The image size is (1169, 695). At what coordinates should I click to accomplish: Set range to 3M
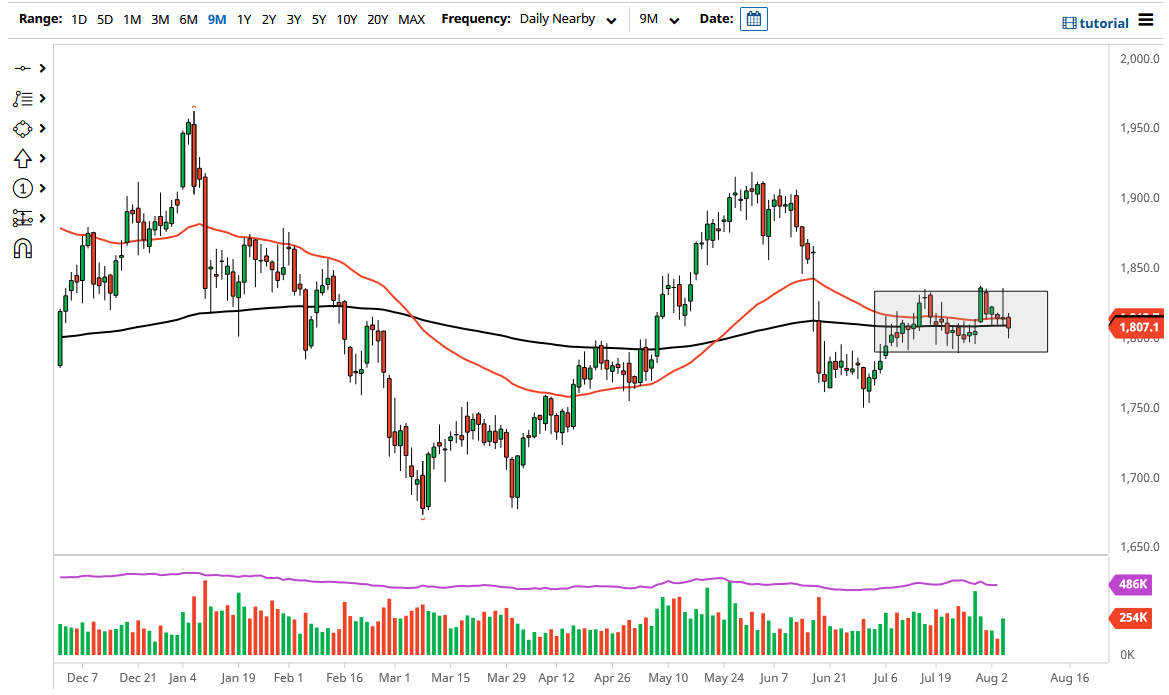[x=160, y=19]
